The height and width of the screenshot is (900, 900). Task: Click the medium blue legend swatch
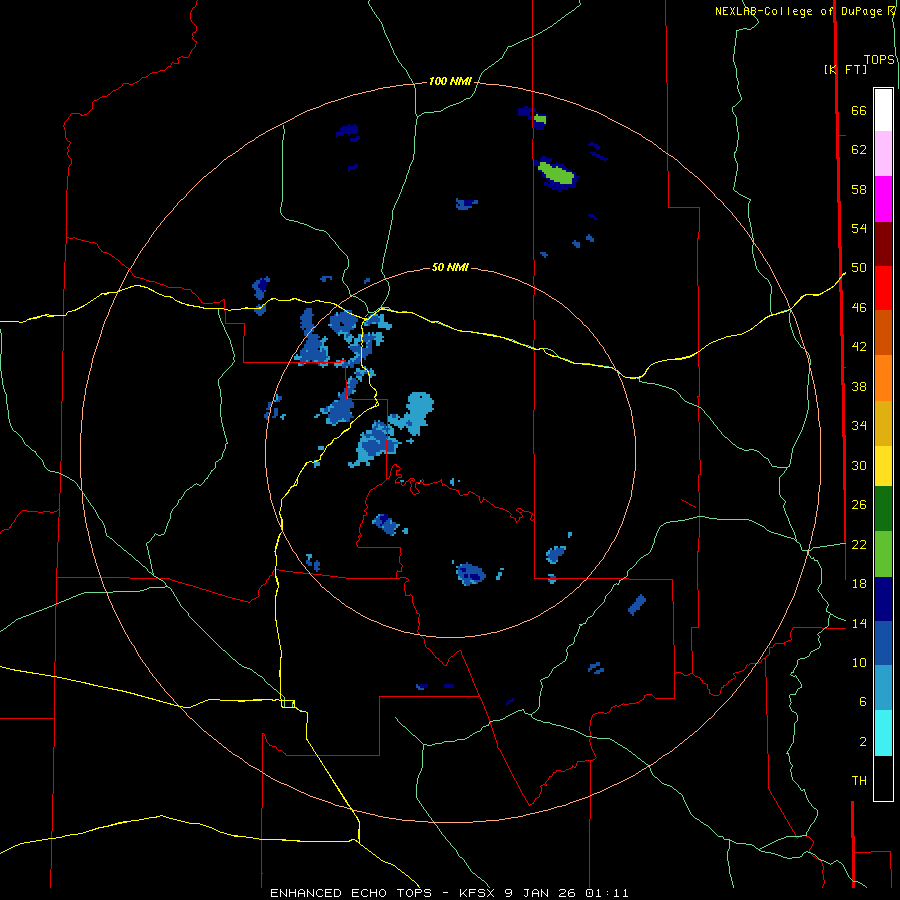click(x=883, y=643)
